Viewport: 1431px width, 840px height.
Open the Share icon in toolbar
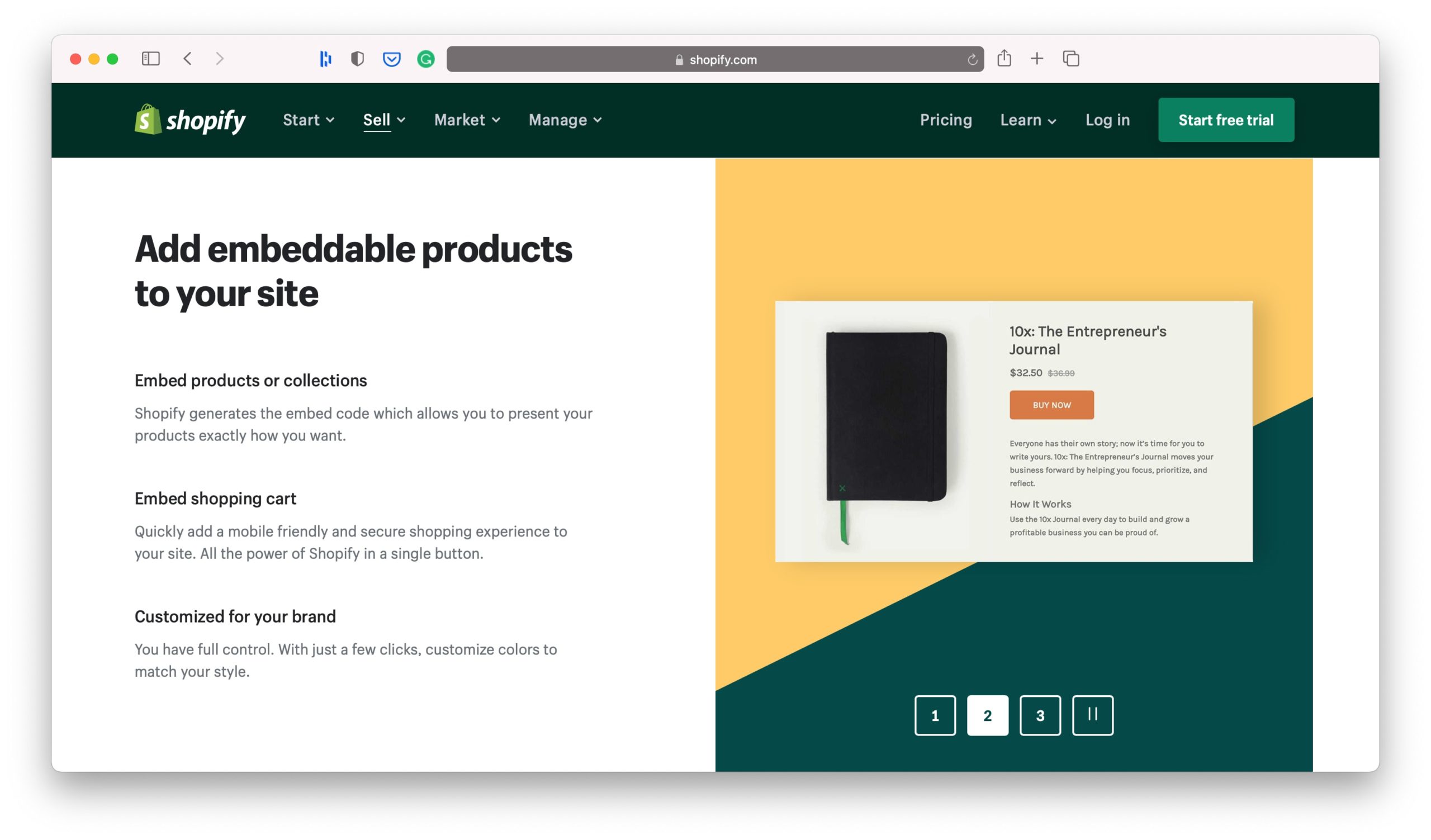1004,58
